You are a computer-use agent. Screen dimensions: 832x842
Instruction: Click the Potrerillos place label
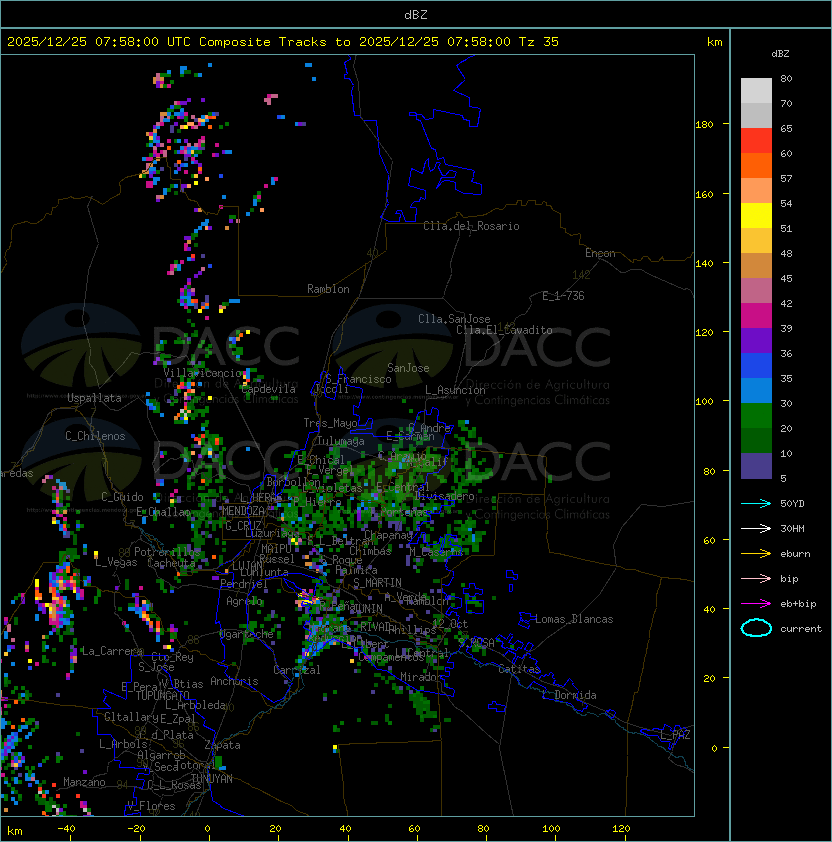point(167,552)
